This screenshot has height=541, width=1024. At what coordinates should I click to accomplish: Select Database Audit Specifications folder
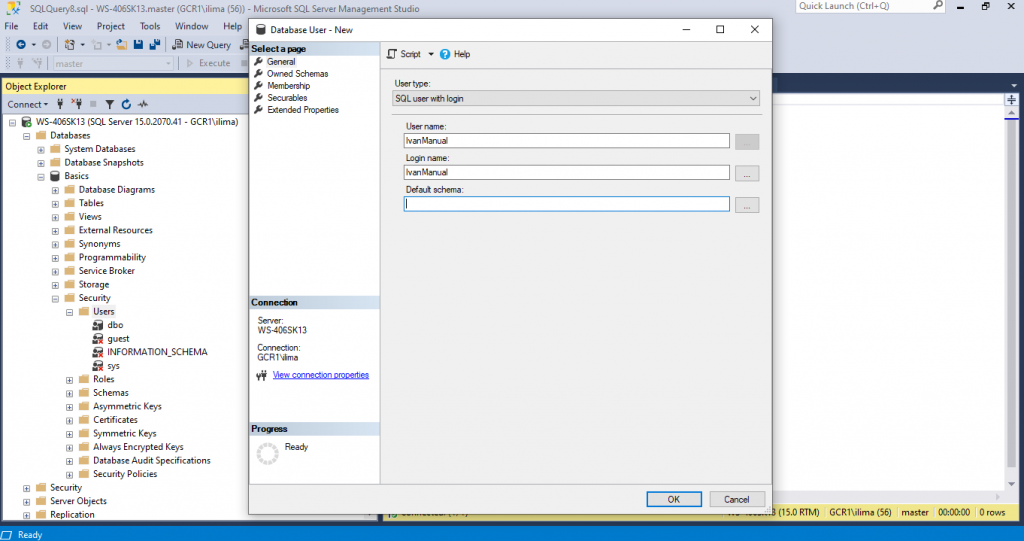pyautogui.click(x=152, y=461)
